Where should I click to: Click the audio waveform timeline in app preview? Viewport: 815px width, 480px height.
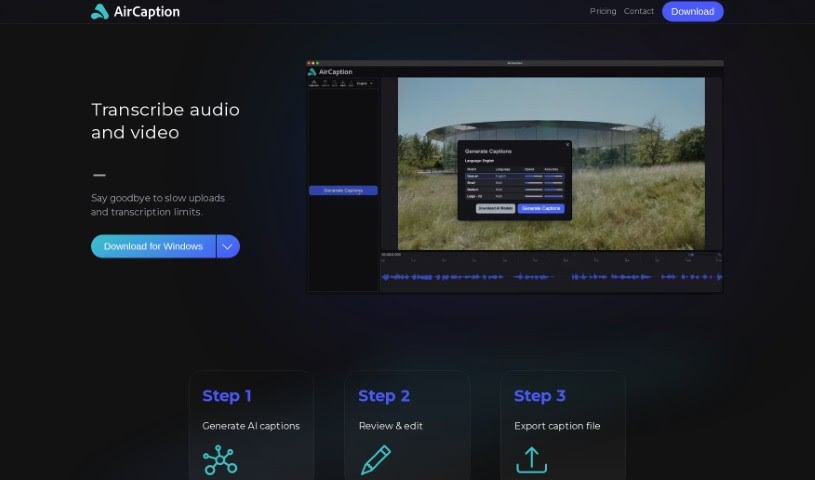pos(551,277)
